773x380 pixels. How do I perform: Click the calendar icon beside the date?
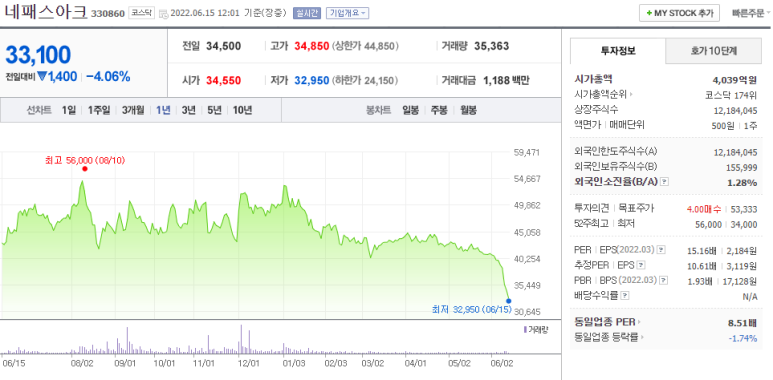[x=164, y=14]
